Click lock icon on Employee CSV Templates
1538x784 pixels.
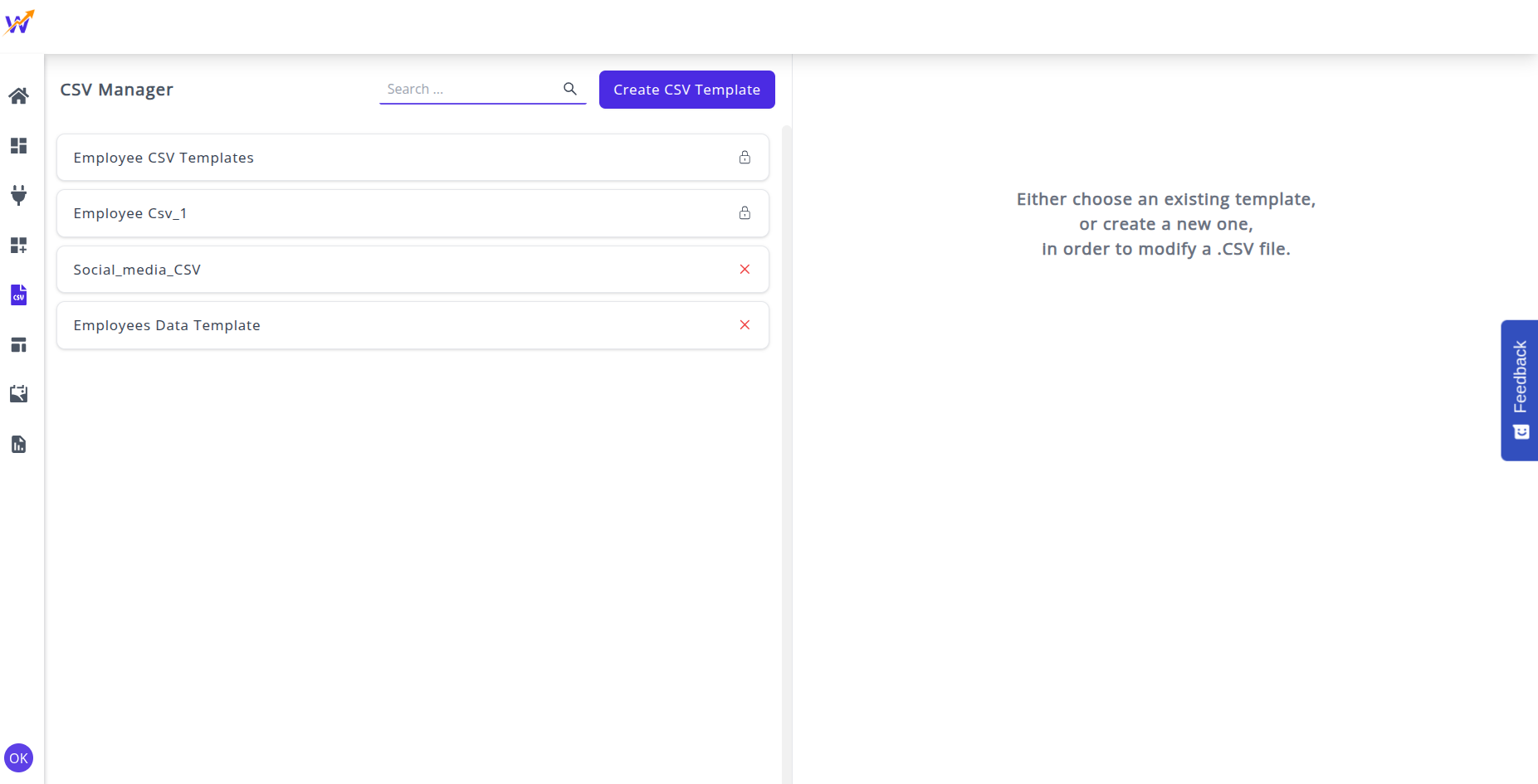(x=745, y=158)
